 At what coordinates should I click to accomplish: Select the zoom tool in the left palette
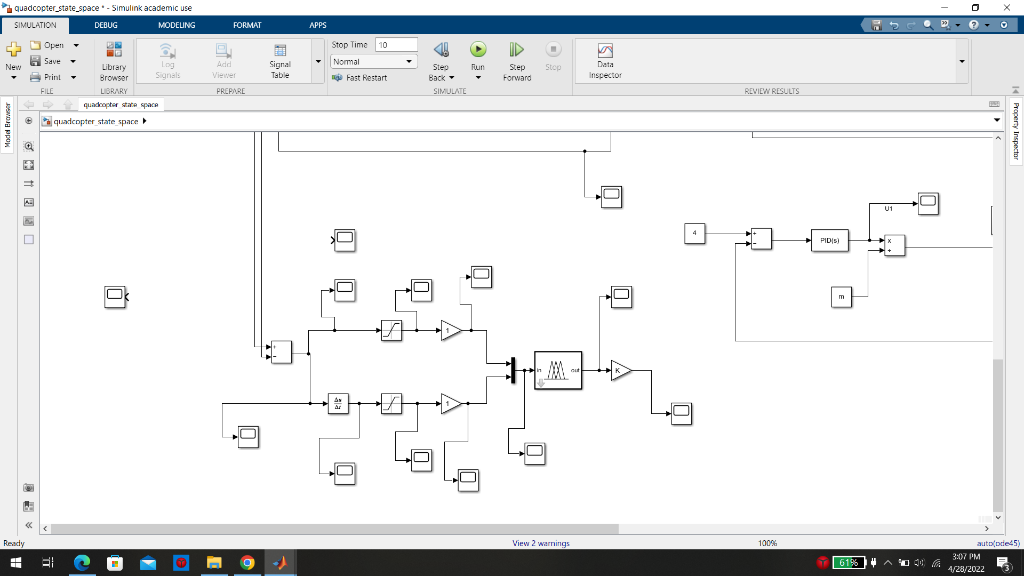pyautogui.click(x=27, y=146)
